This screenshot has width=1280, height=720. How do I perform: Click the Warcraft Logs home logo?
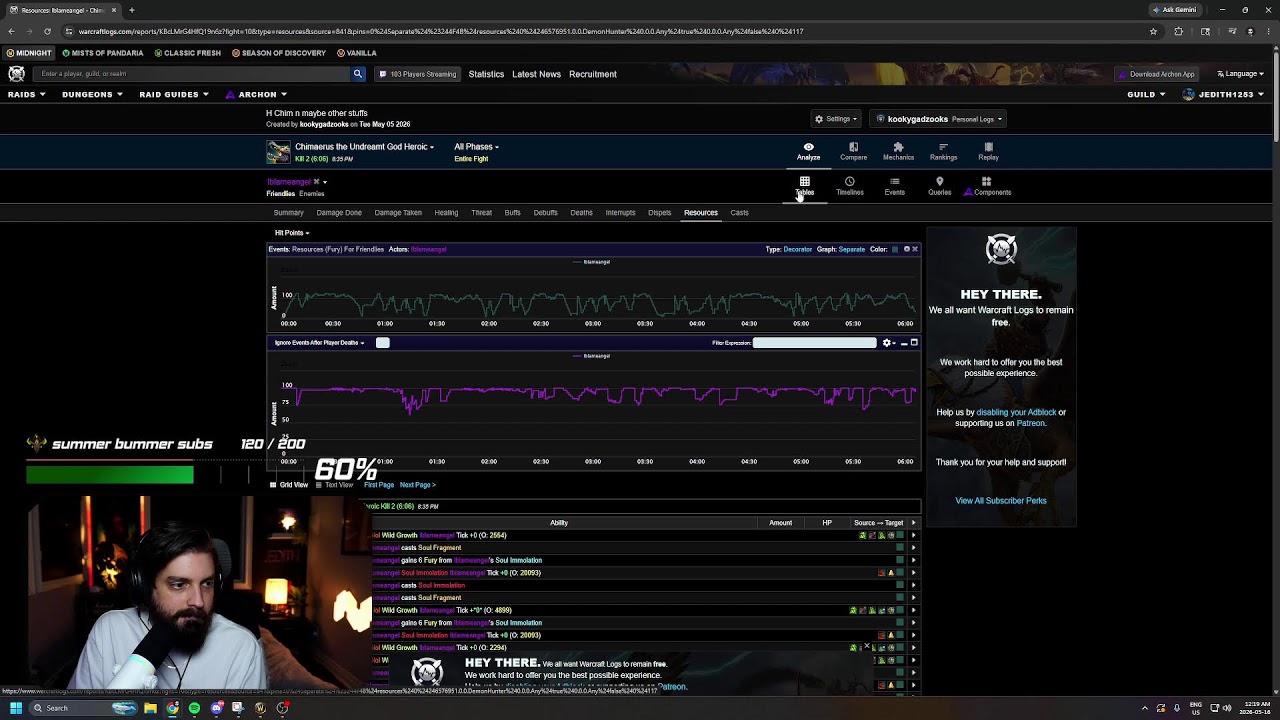pyautogui.click(x=17, y=74)
